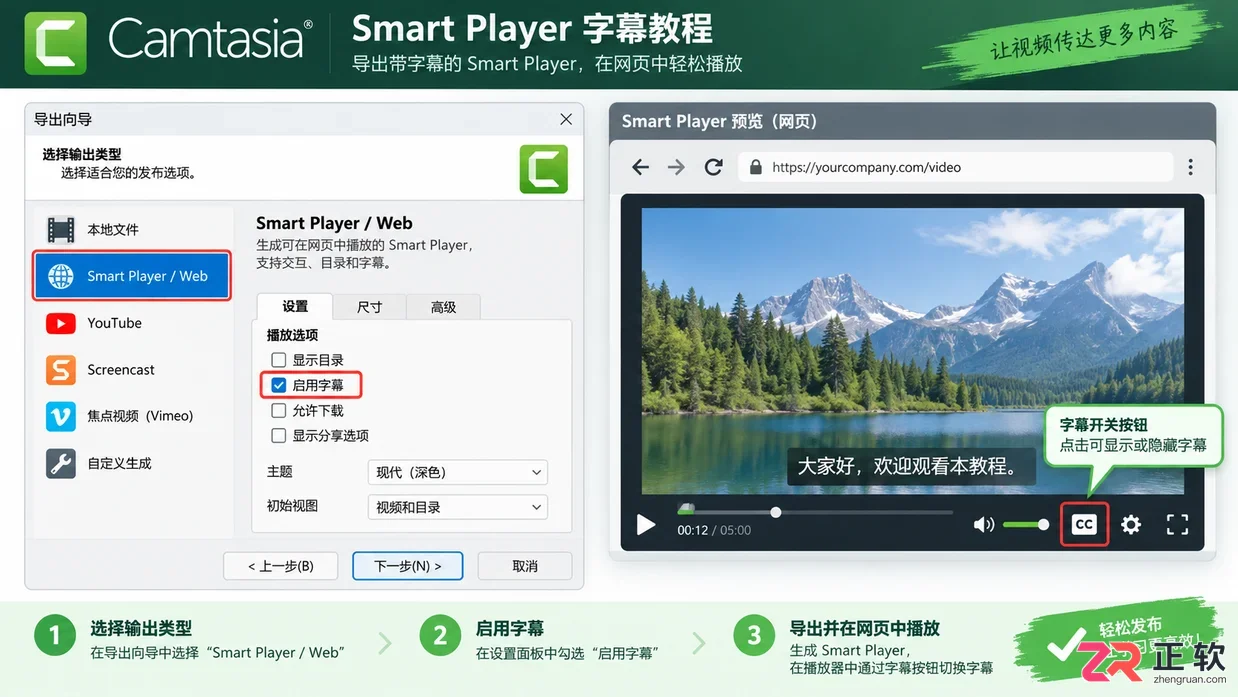Mute the player with the speaker icon
Screen dimensions: 1238x697
pos(984,524)
